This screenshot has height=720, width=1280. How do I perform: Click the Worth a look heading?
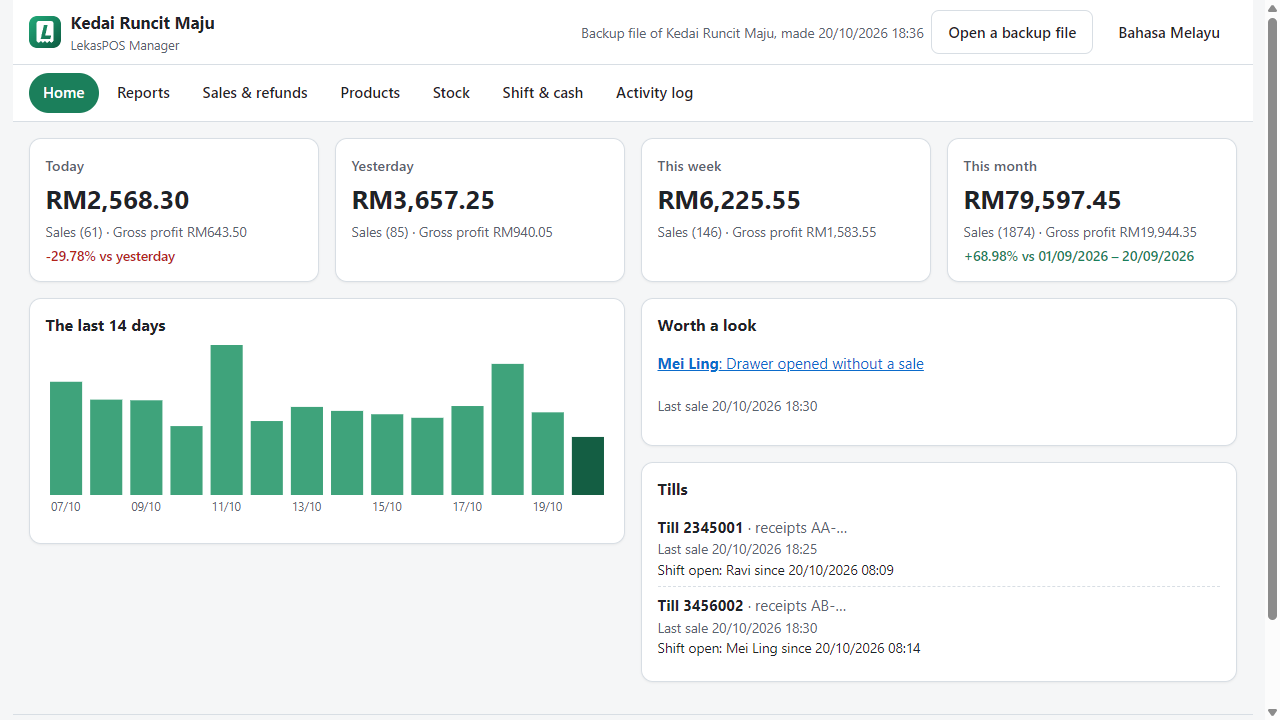coord(707,326)
